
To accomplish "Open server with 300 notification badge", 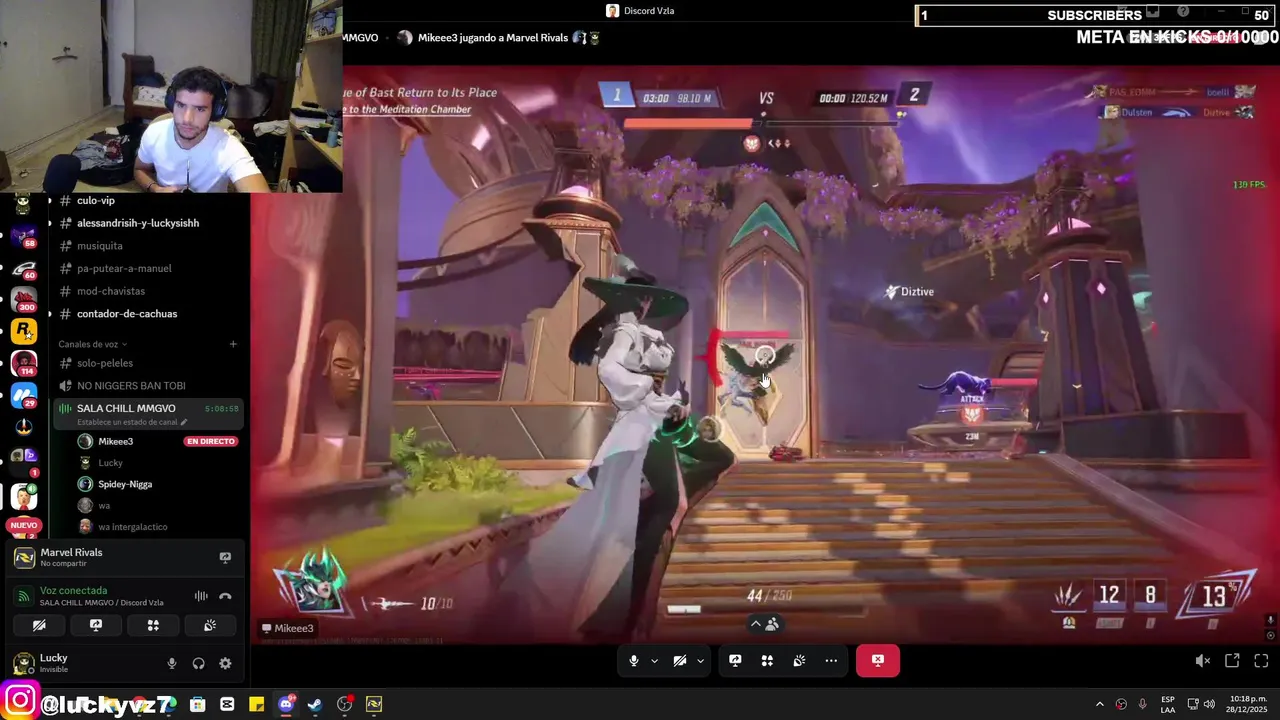I will [24, 301].
